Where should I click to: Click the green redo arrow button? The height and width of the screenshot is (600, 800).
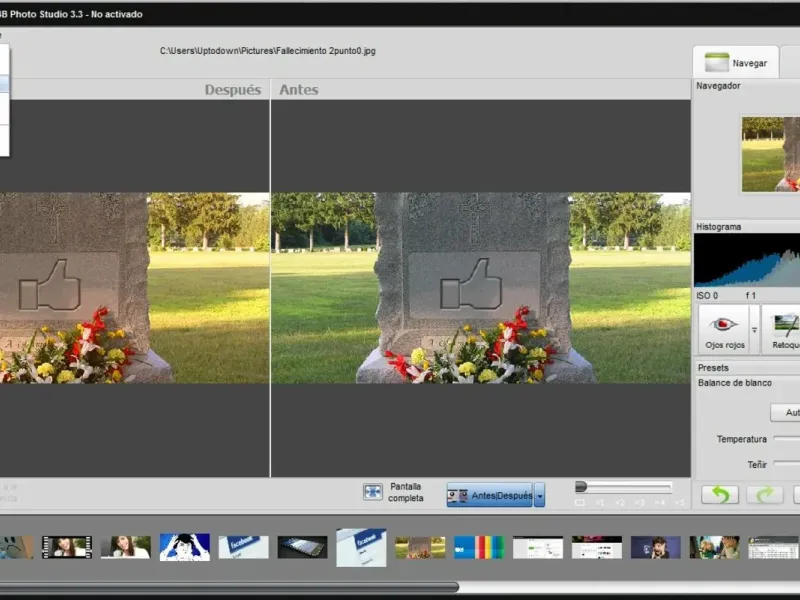point(765,494)
